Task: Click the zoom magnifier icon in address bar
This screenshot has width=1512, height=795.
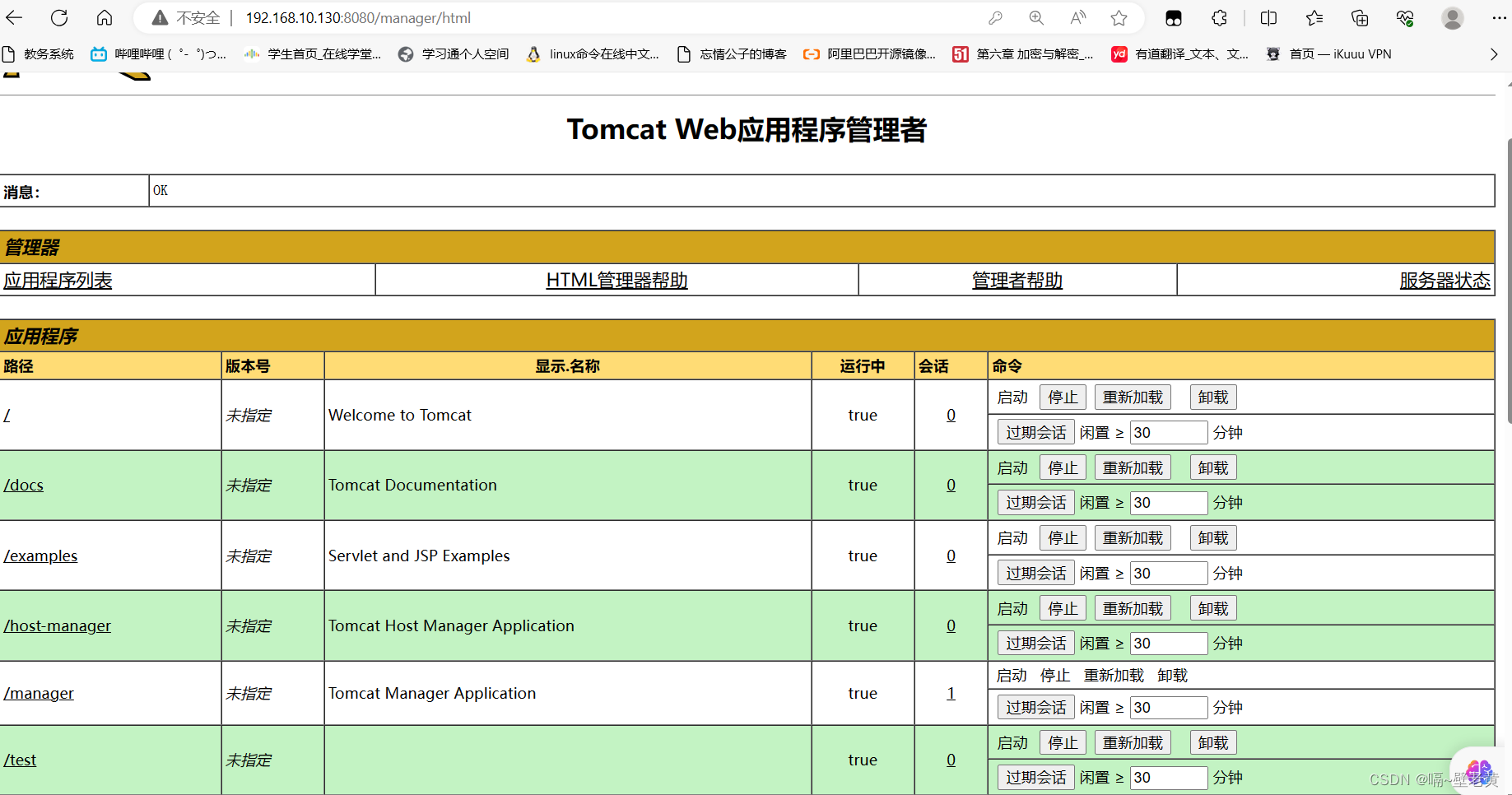Action: [x=1036, y=18]
